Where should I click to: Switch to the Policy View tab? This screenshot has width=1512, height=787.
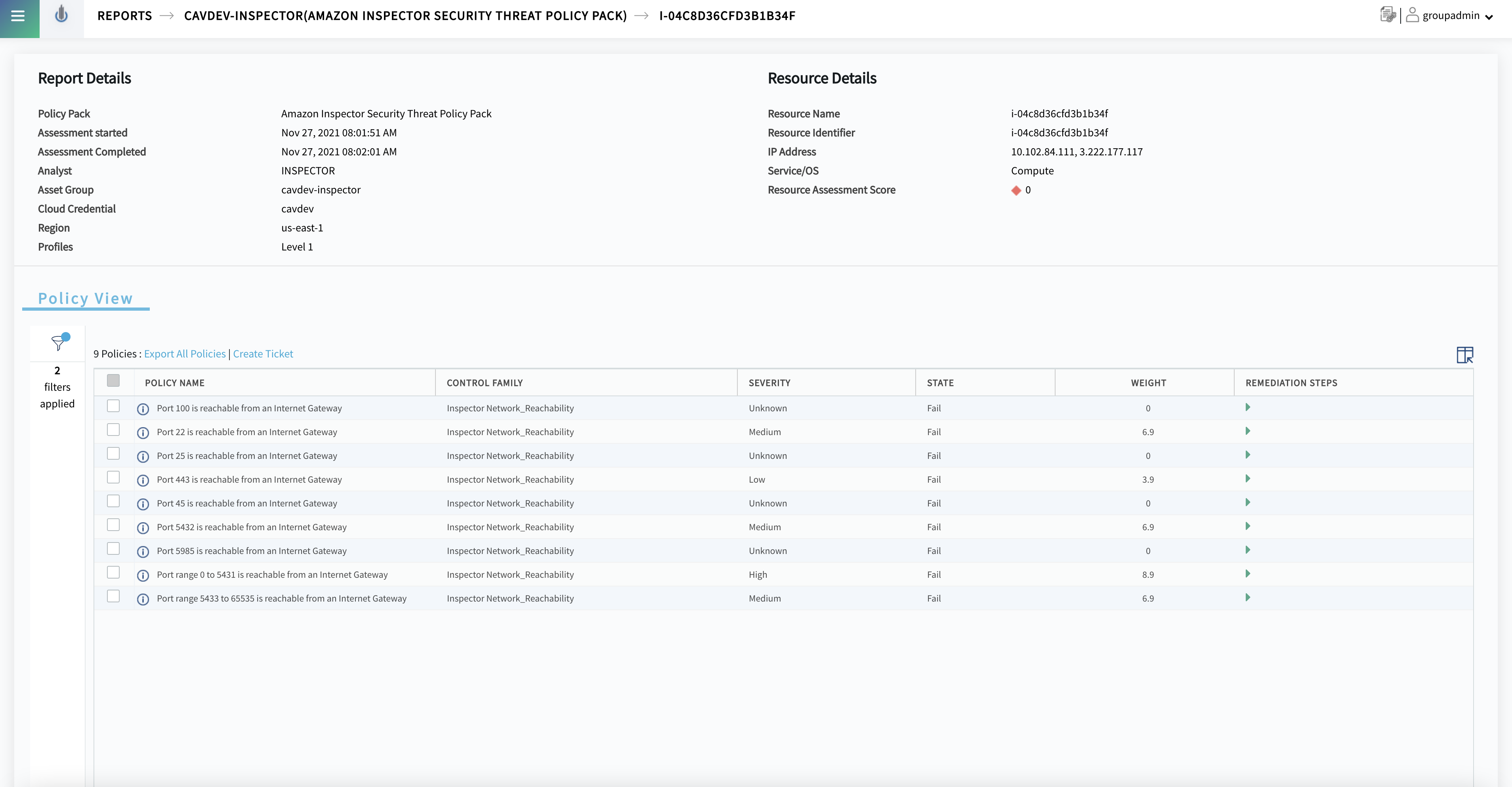(86, 299)
